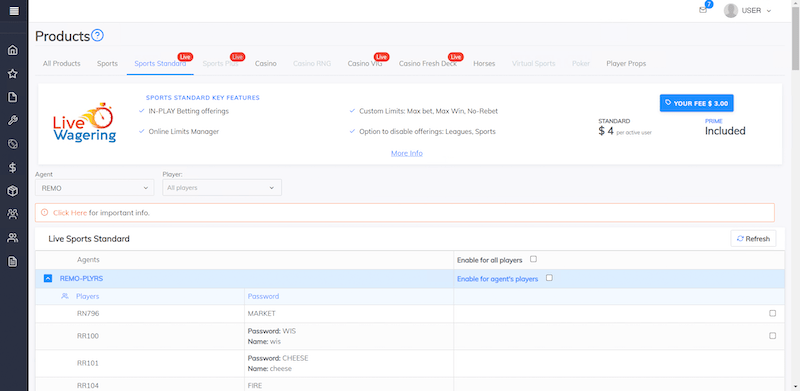Open the wrench tools sidebar icon
This screenshot has height=391, width=800.
[x=13, y=120]
